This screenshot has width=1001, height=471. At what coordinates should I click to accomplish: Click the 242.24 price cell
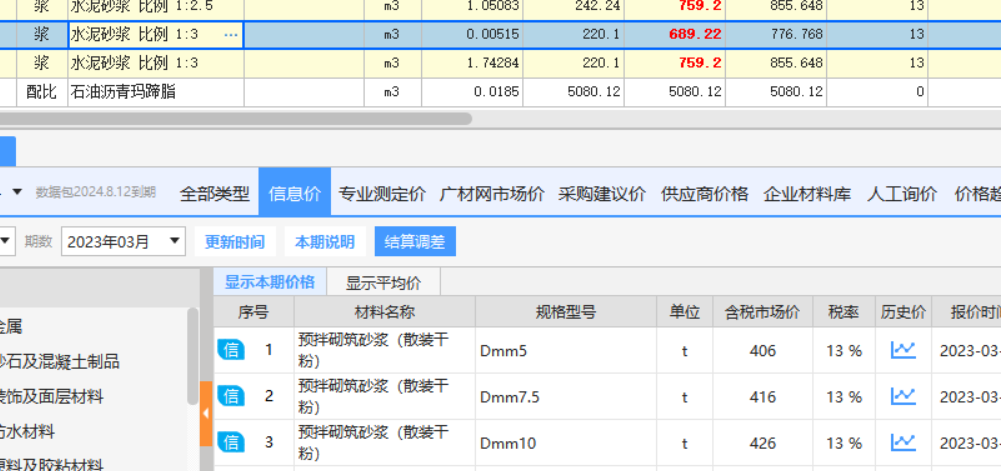pyautogui.click(x=573, y=8)
